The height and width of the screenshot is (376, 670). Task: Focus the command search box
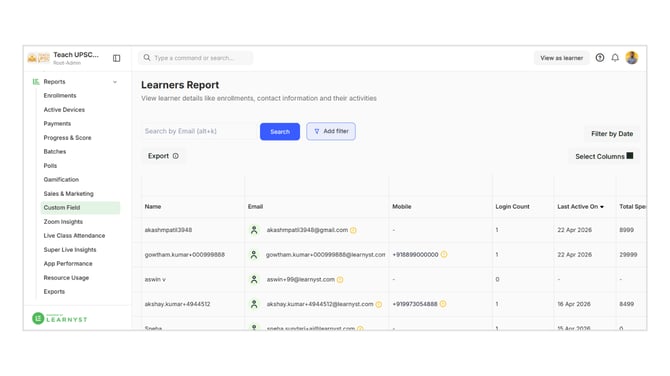click(195, 58)
